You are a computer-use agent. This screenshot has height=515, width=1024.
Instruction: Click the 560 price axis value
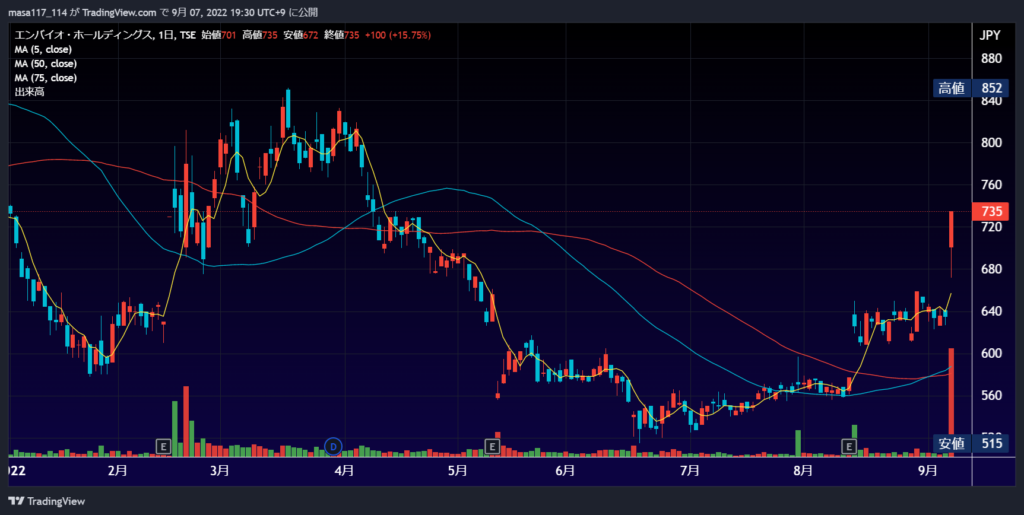coord(991,395)
